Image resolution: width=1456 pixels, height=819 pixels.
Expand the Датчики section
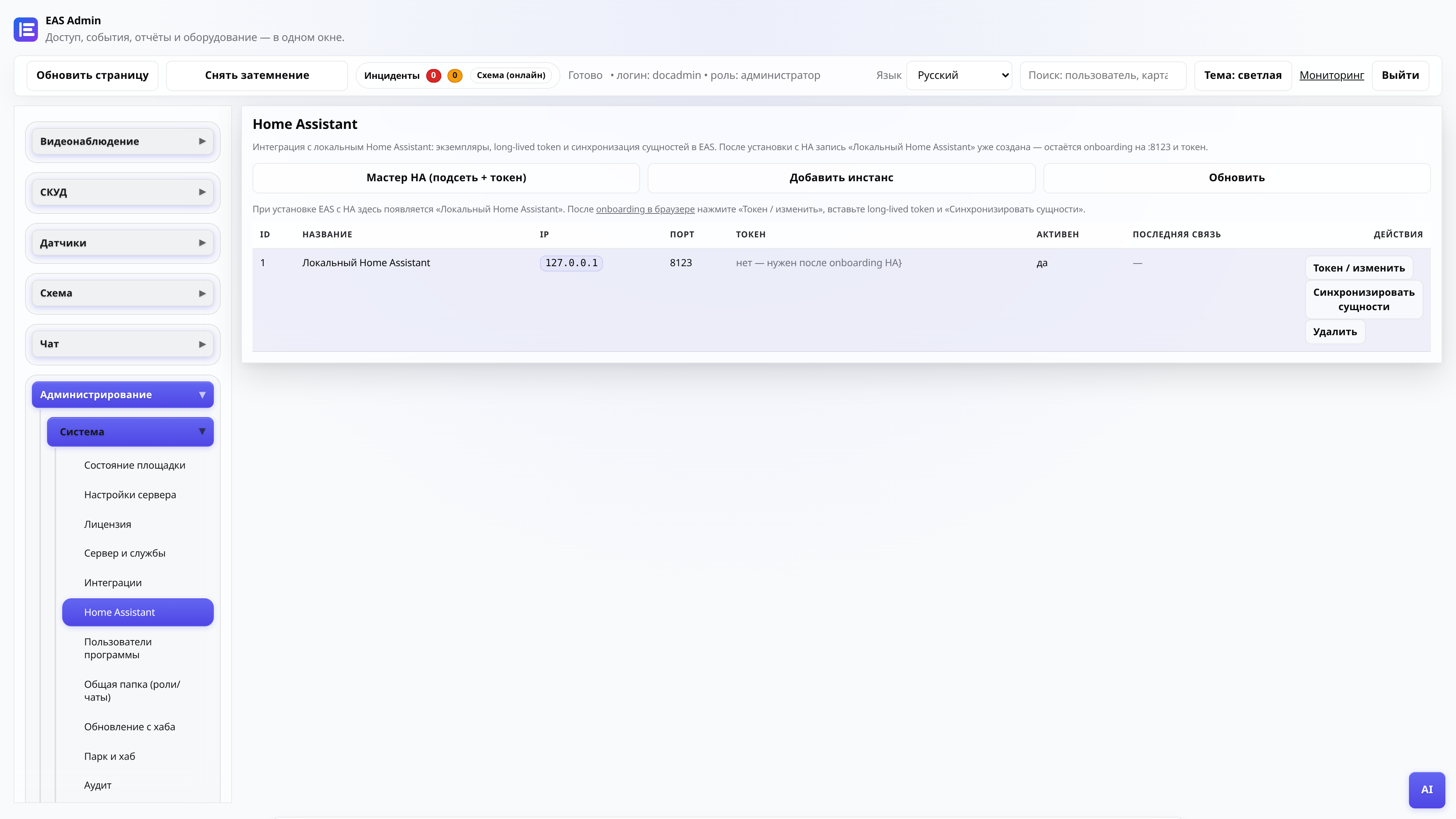(x=122, y=243)
